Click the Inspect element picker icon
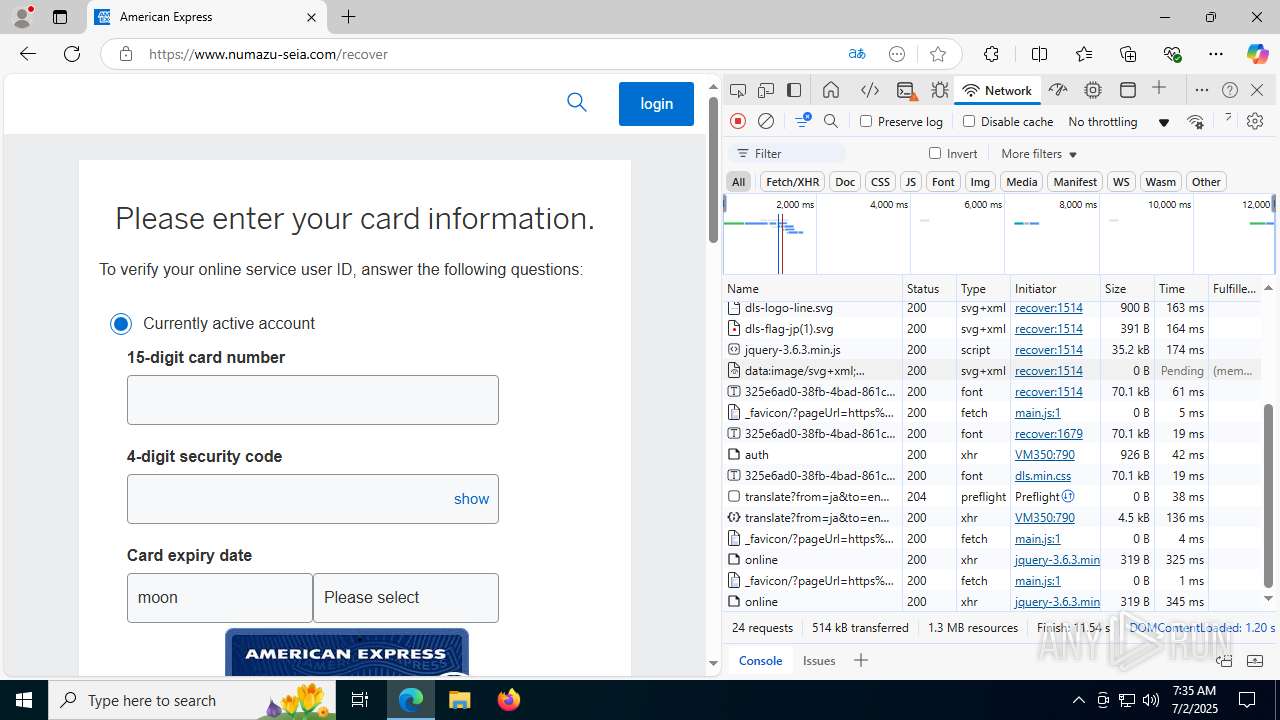This screenshot has width=1280, height=720. click(738, 90)
